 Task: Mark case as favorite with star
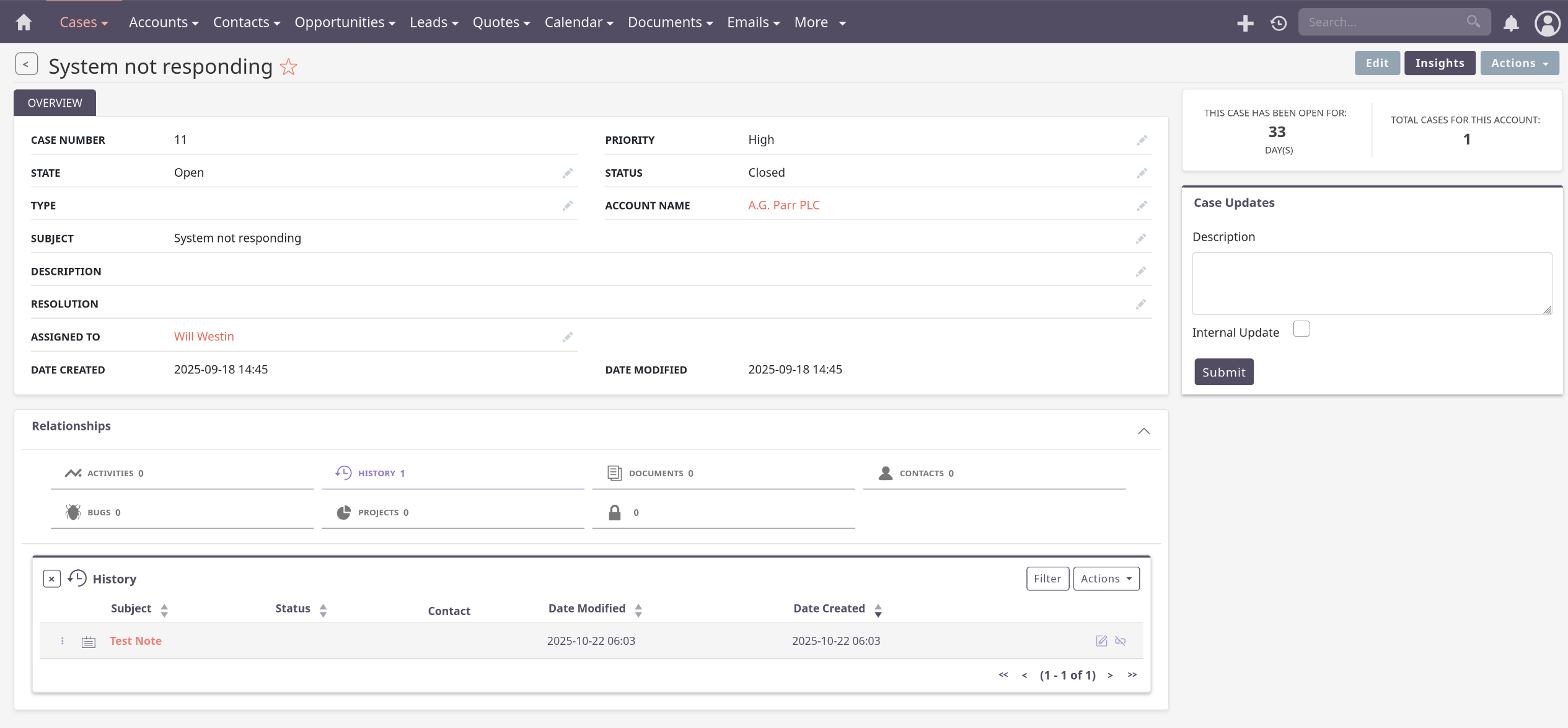coord(289,66)
